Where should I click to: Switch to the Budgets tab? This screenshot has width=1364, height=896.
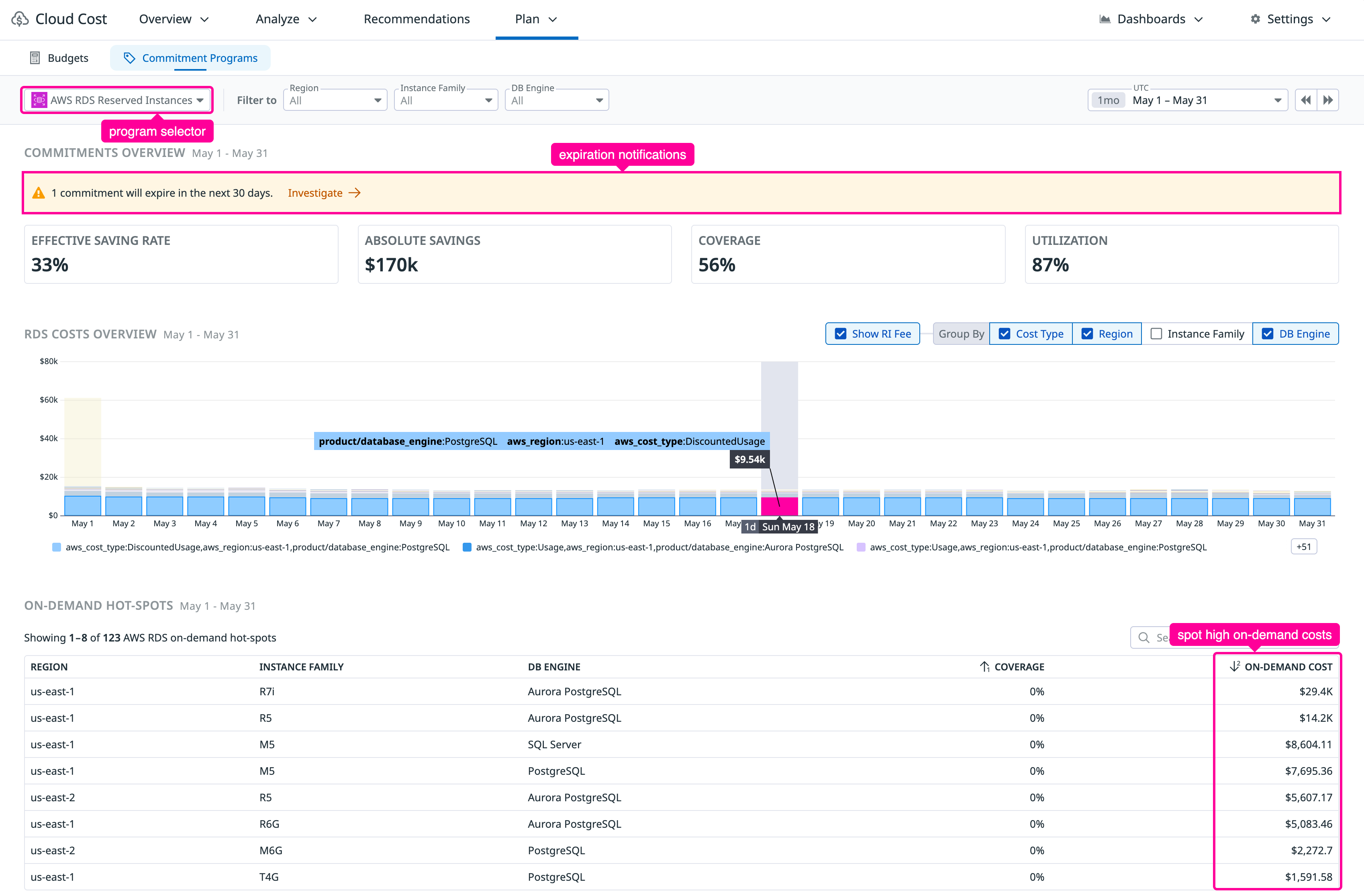pos(59,58)
